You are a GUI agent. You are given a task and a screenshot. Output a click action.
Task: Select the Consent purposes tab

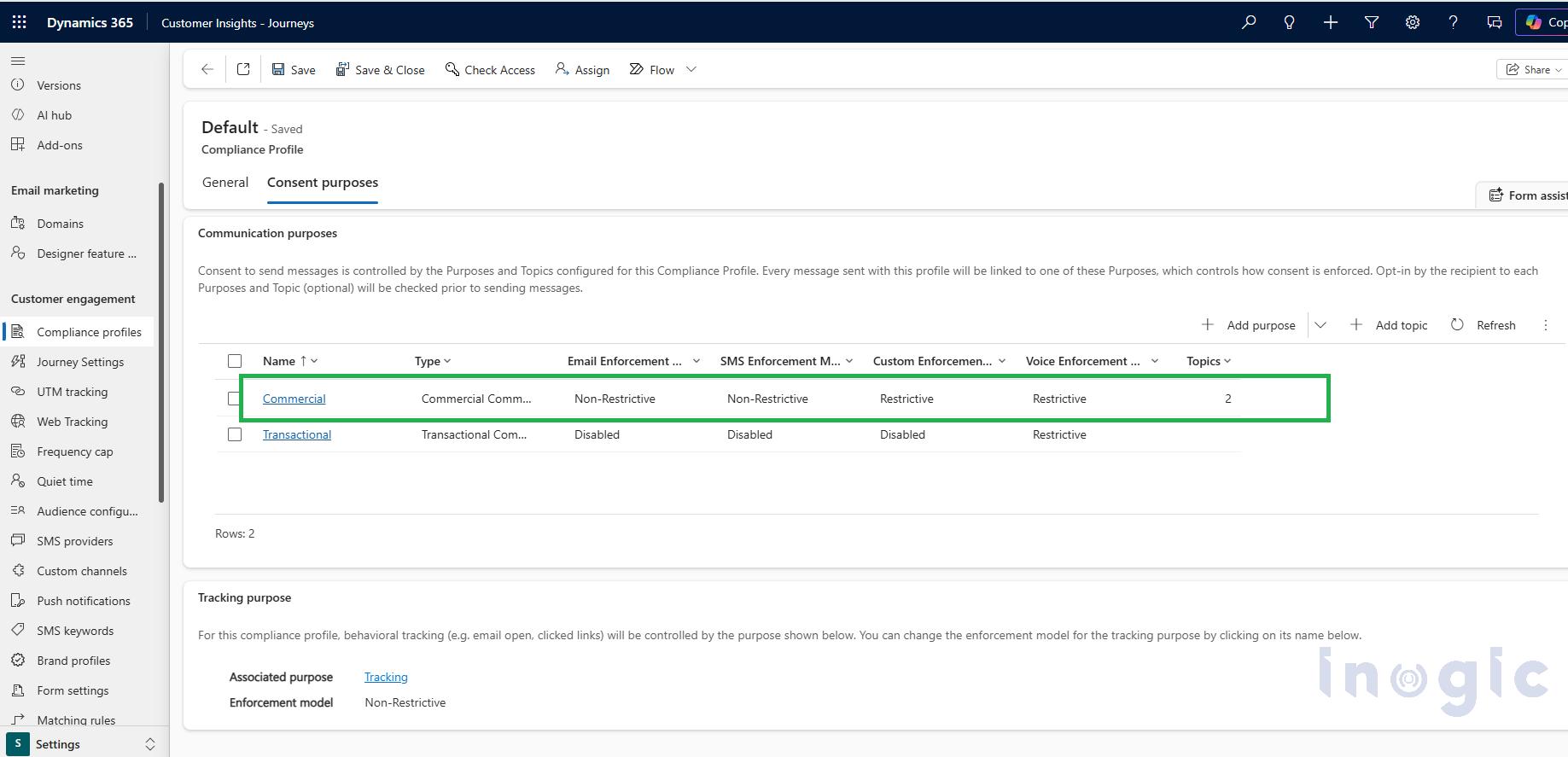(x=323, y=183)
